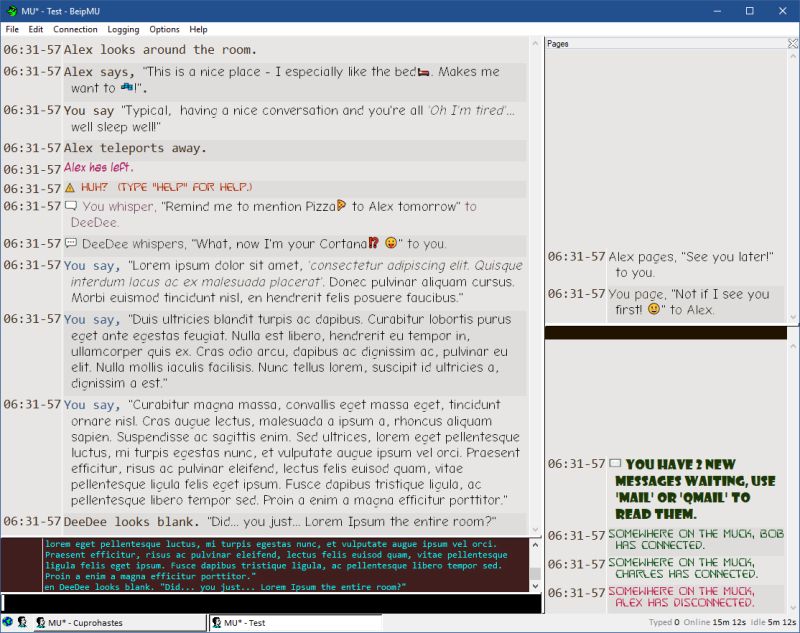Image resolution: width=800 pixels, height=633 pixels.
Task: Open the Logging menu
Action: tap(123, 29)
